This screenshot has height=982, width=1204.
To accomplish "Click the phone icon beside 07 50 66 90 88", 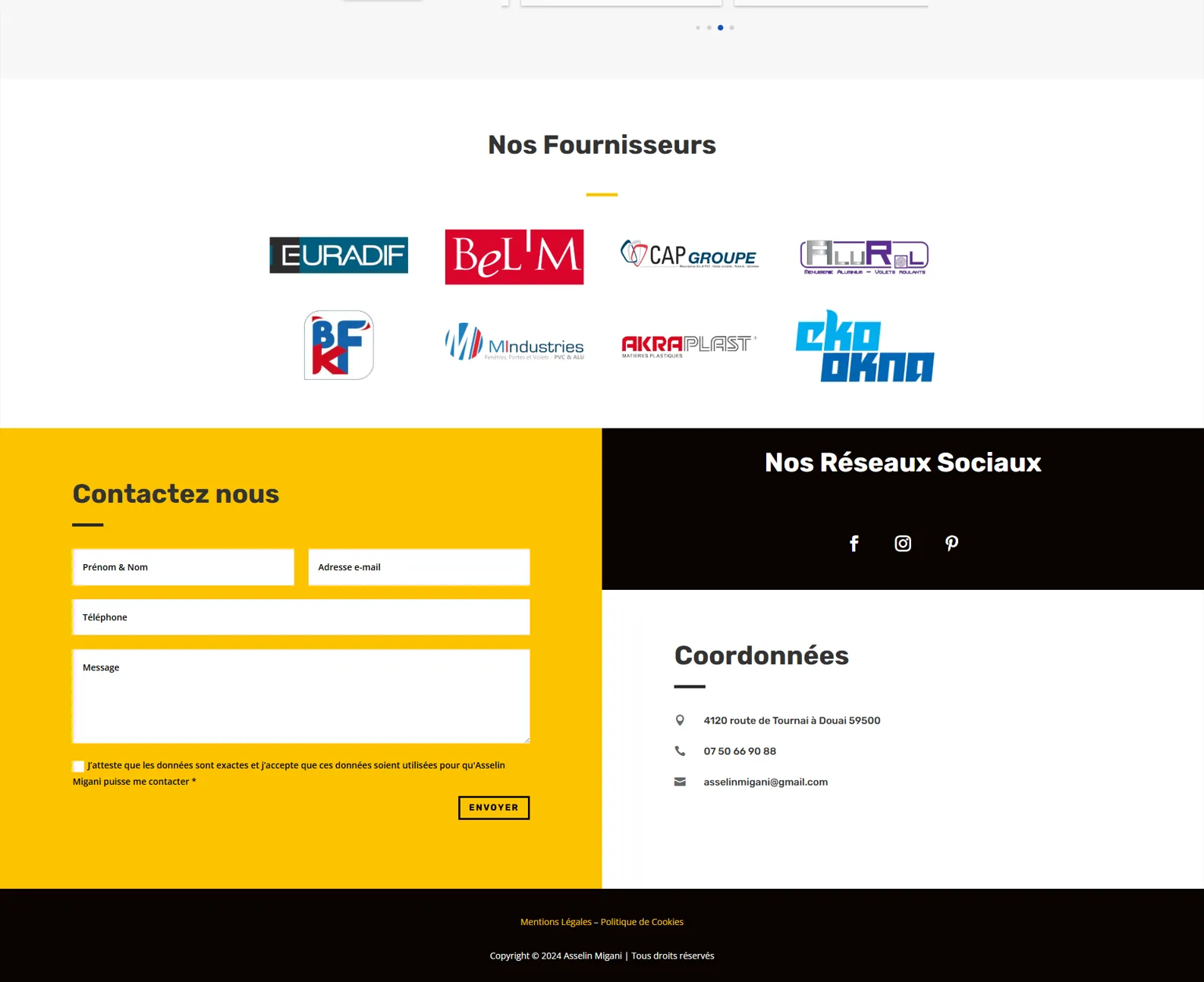I will [680, 751].
